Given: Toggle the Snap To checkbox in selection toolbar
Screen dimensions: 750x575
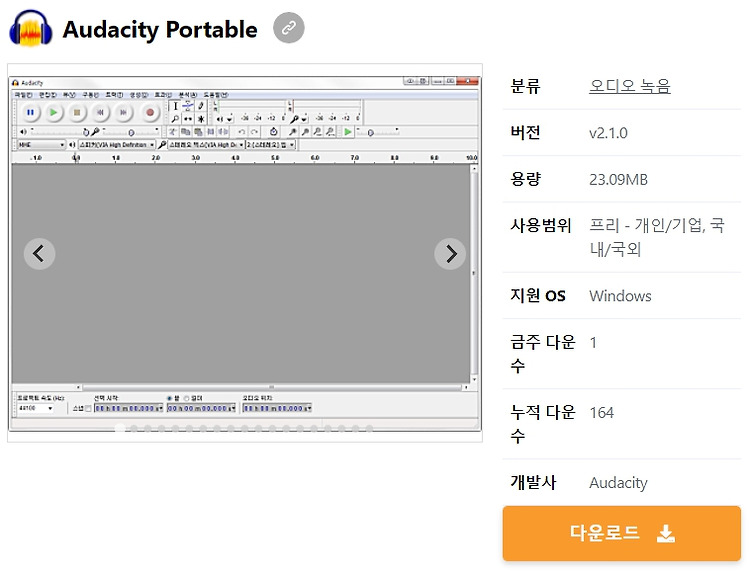Looking at the screenshot, I should 88,409.
